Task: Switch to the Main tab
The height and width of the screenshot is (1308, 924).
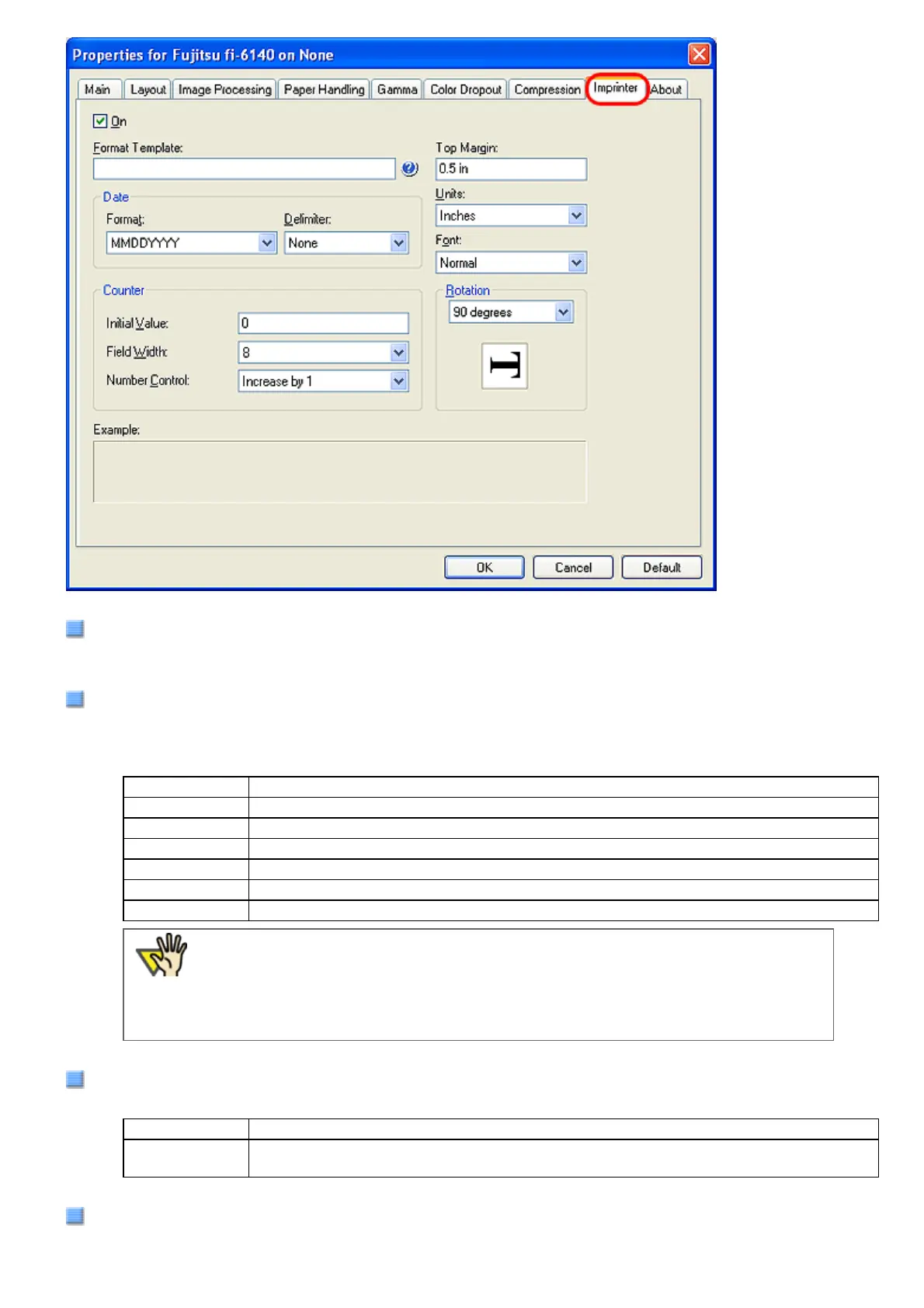Action: [99, 89]
